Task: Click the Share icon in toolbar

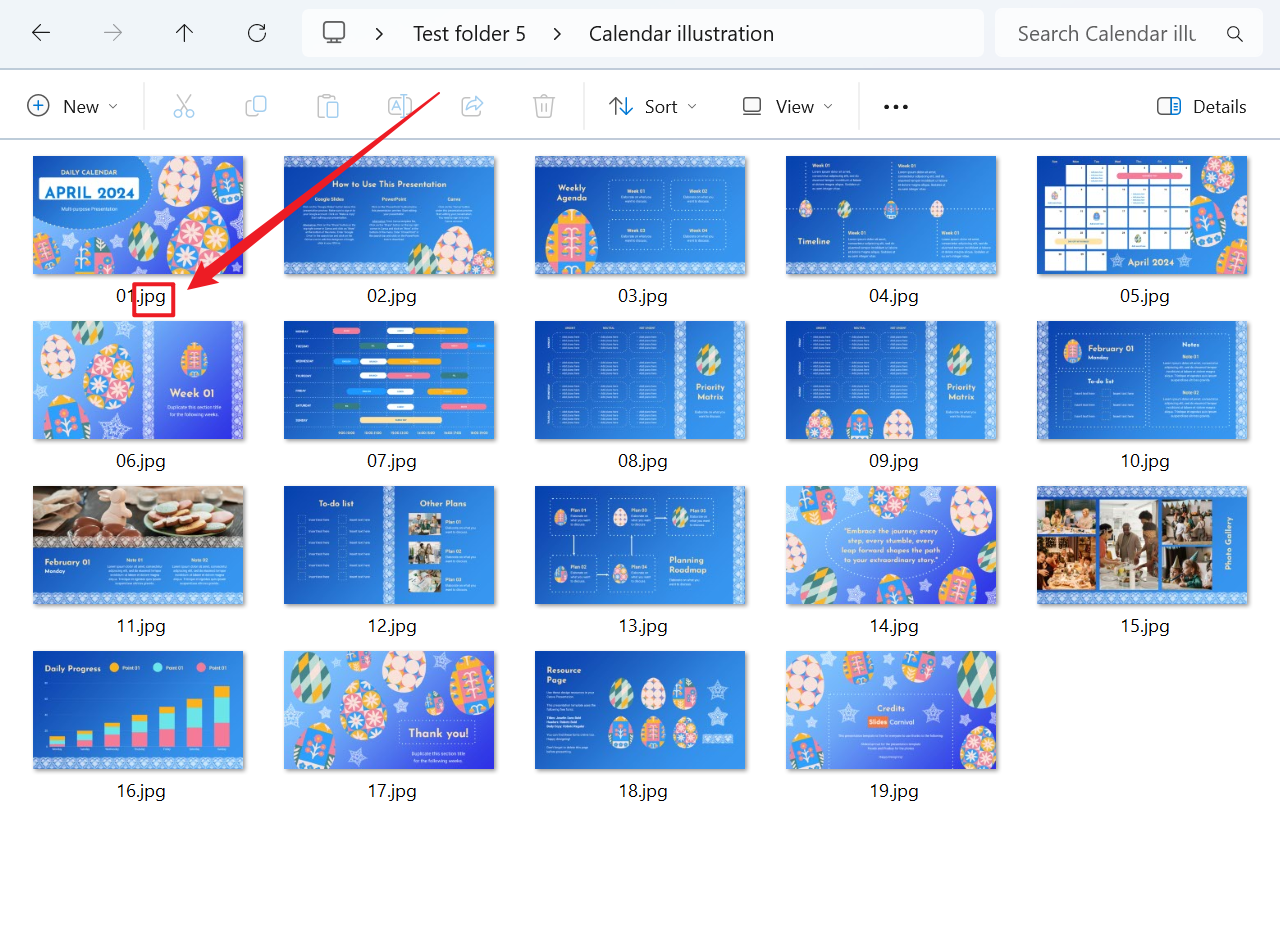Action: click(472, 106)
